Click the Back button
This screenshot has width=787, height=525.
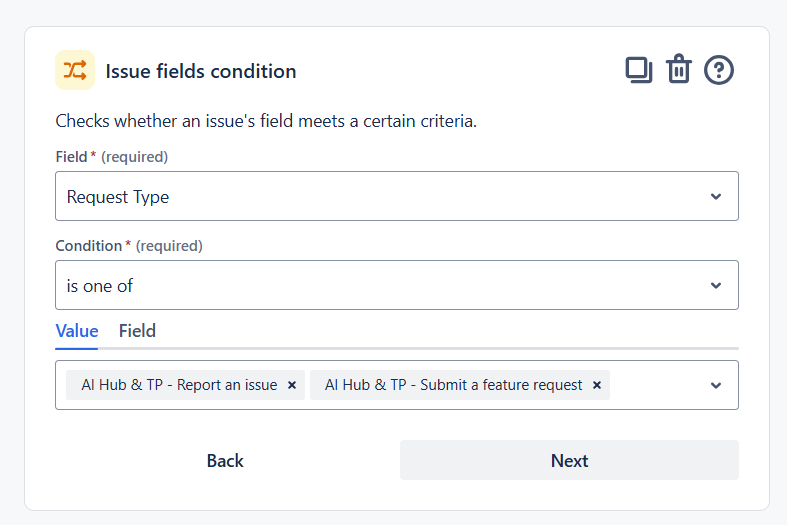tap(225, 460)
